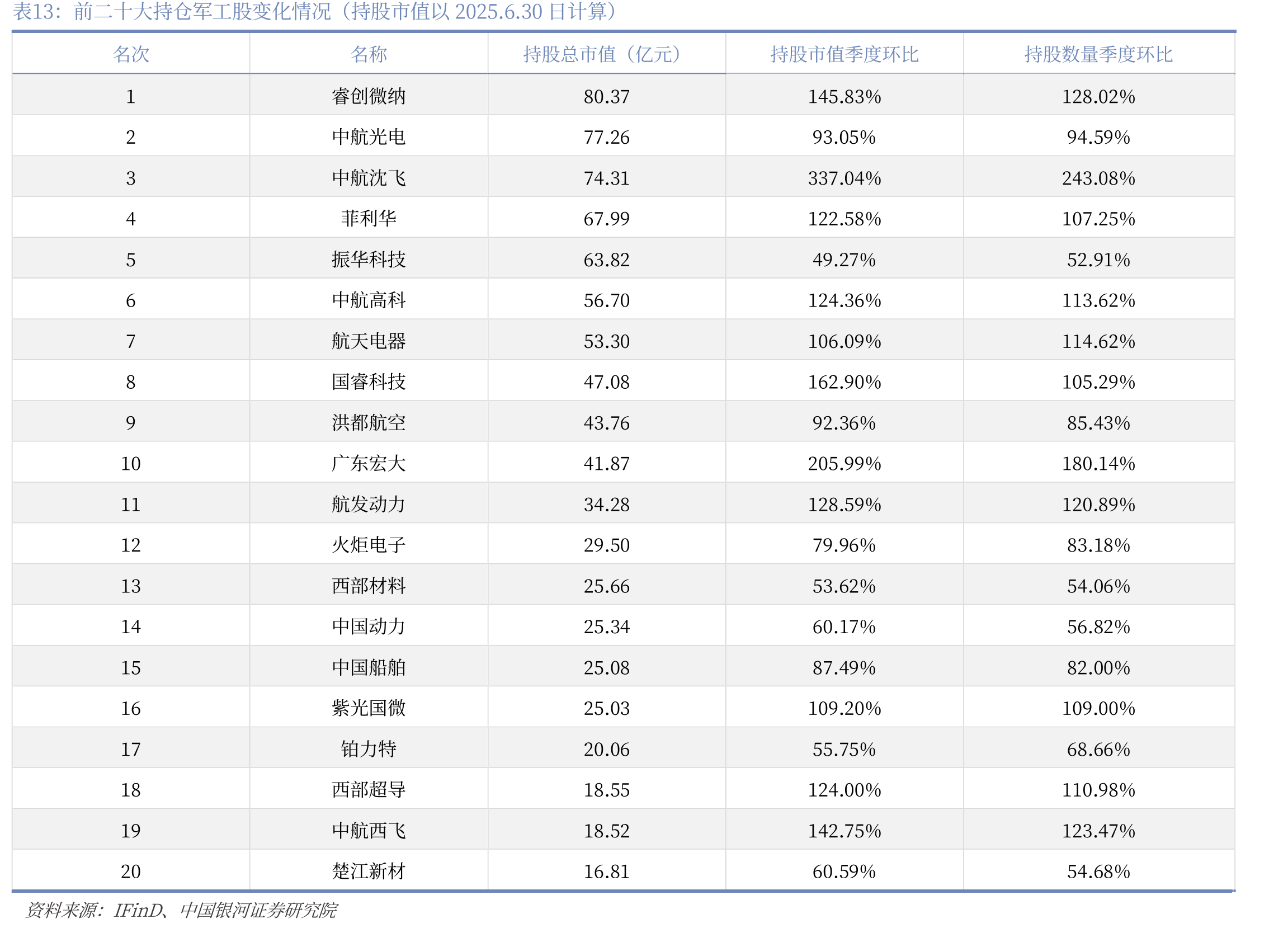
Task: Click the value 34.28
Action: pyautogui.click(x=606, y=505)
